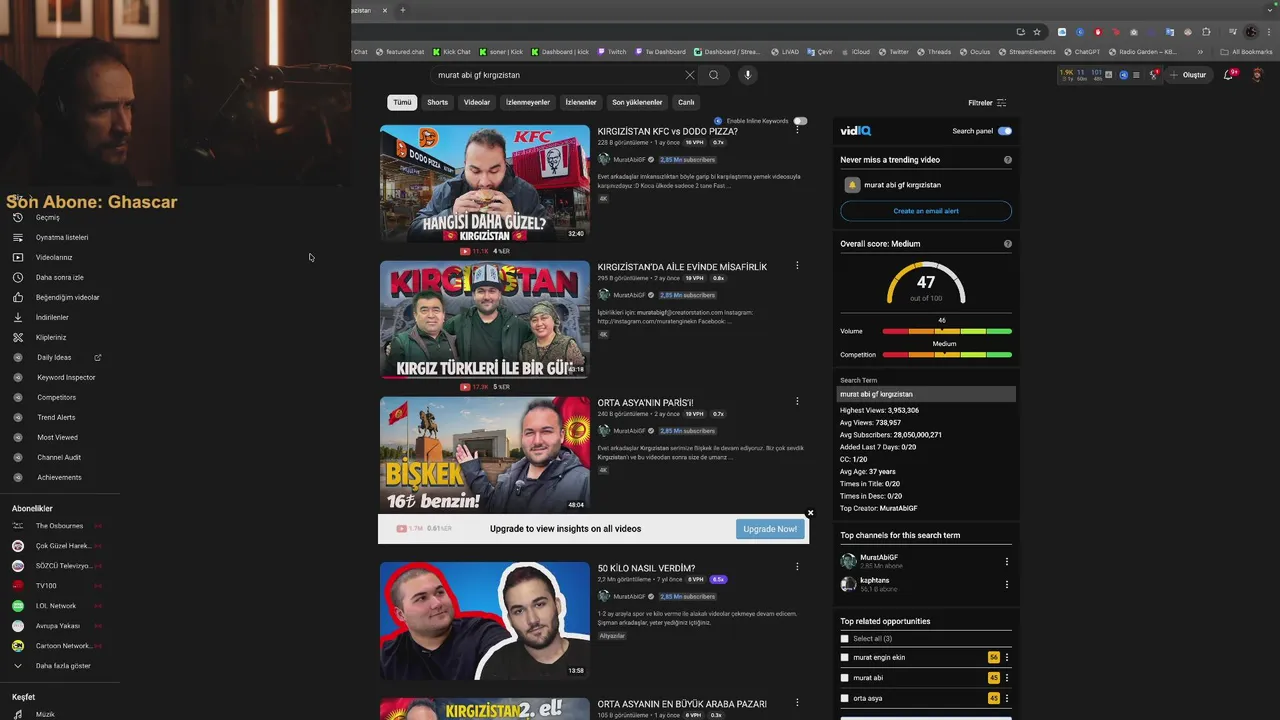Open Oynatma listeleri in sidebar

[x=60, y=237]
